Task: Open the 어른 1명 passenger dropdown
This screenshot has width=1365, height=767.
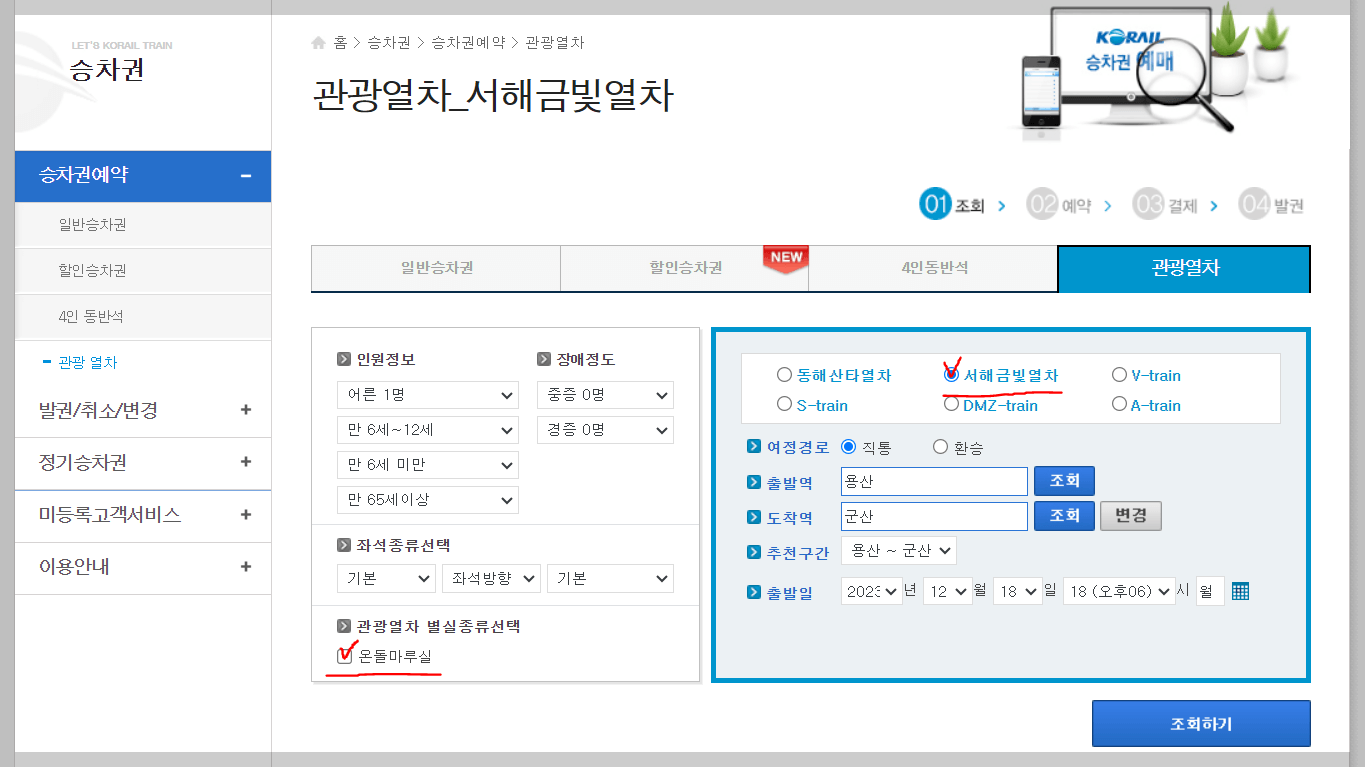Action: [x=427, y=394]
